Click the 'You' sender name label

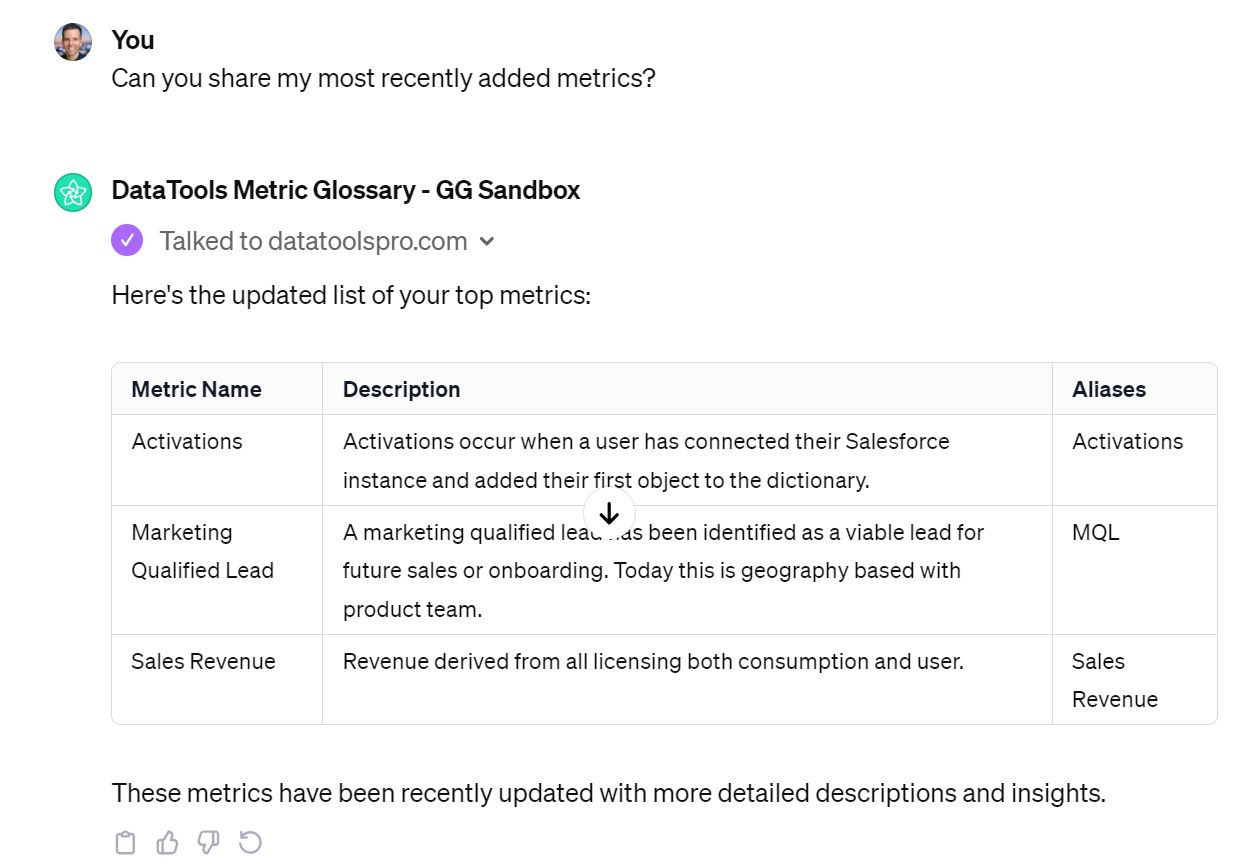[133, 40]
